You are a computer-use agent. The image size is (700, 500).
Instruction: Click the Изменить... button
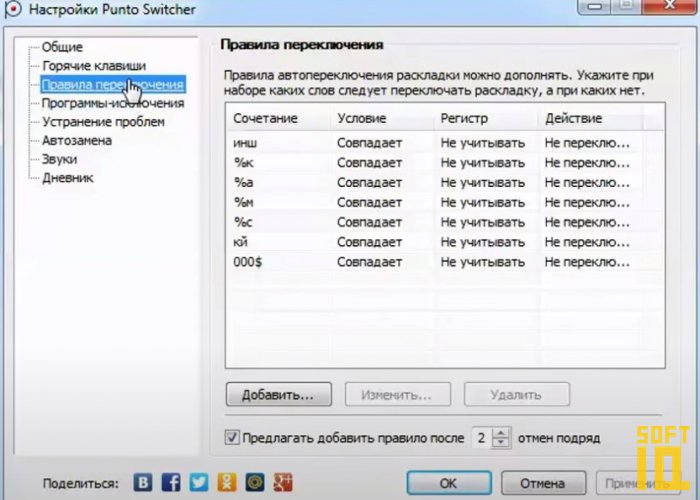pos(397,394)
